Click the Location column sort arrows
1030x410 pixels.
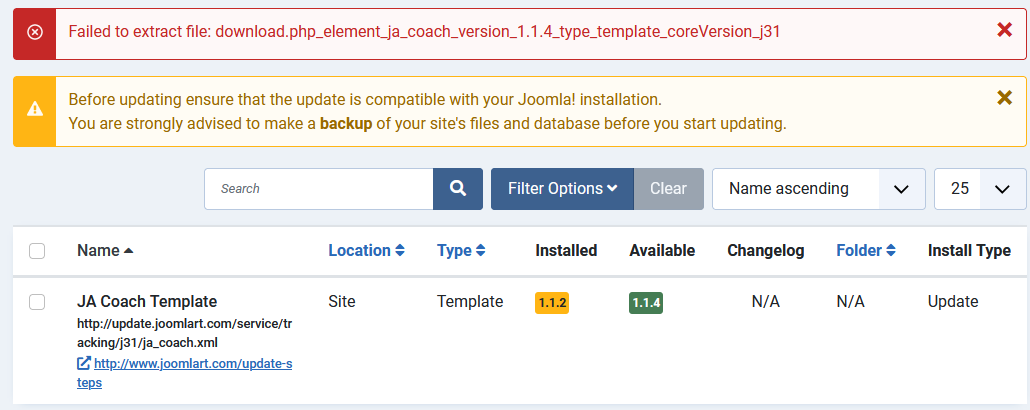click(x=400, y=251)
